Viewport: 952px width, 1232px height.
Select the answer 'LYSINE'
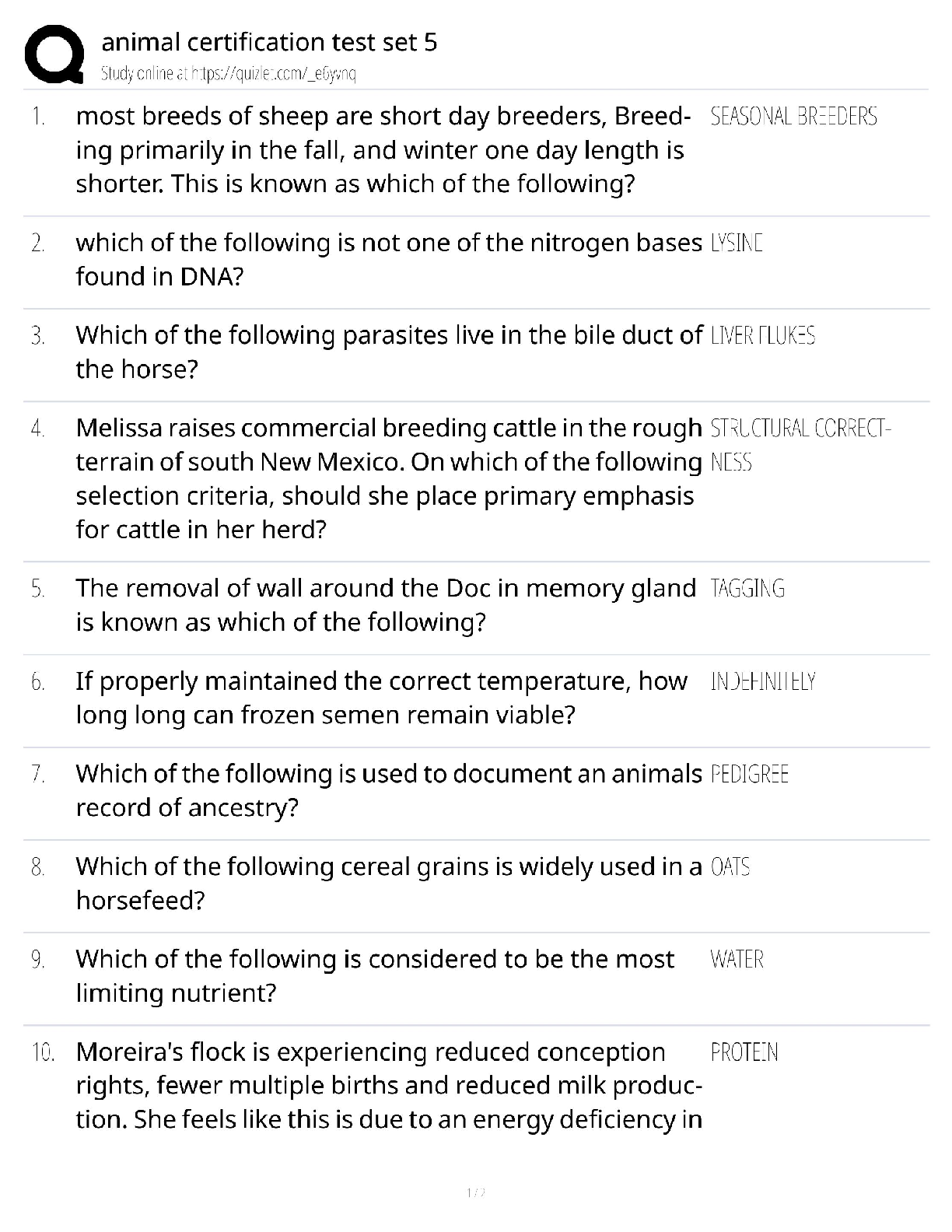pyautogui.click(x=736, y=243)
